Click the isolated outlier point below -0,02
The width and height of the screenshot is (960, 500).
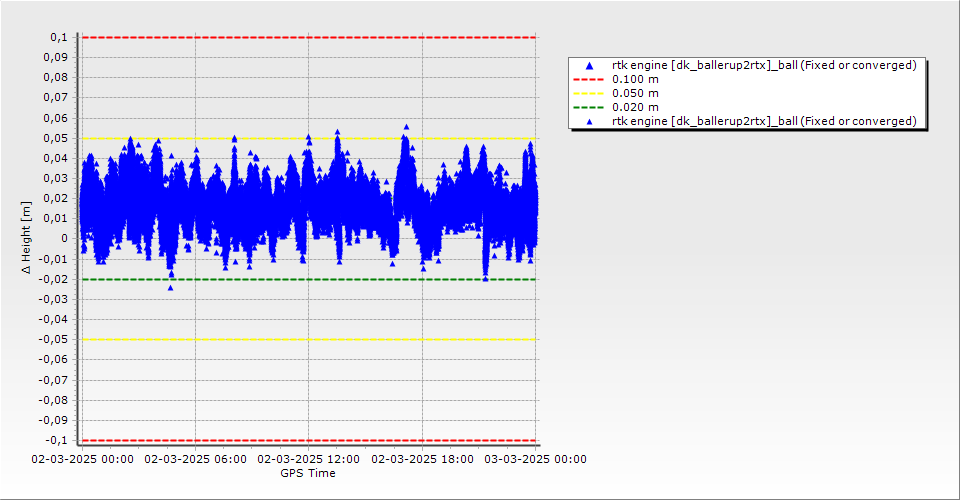170,288
